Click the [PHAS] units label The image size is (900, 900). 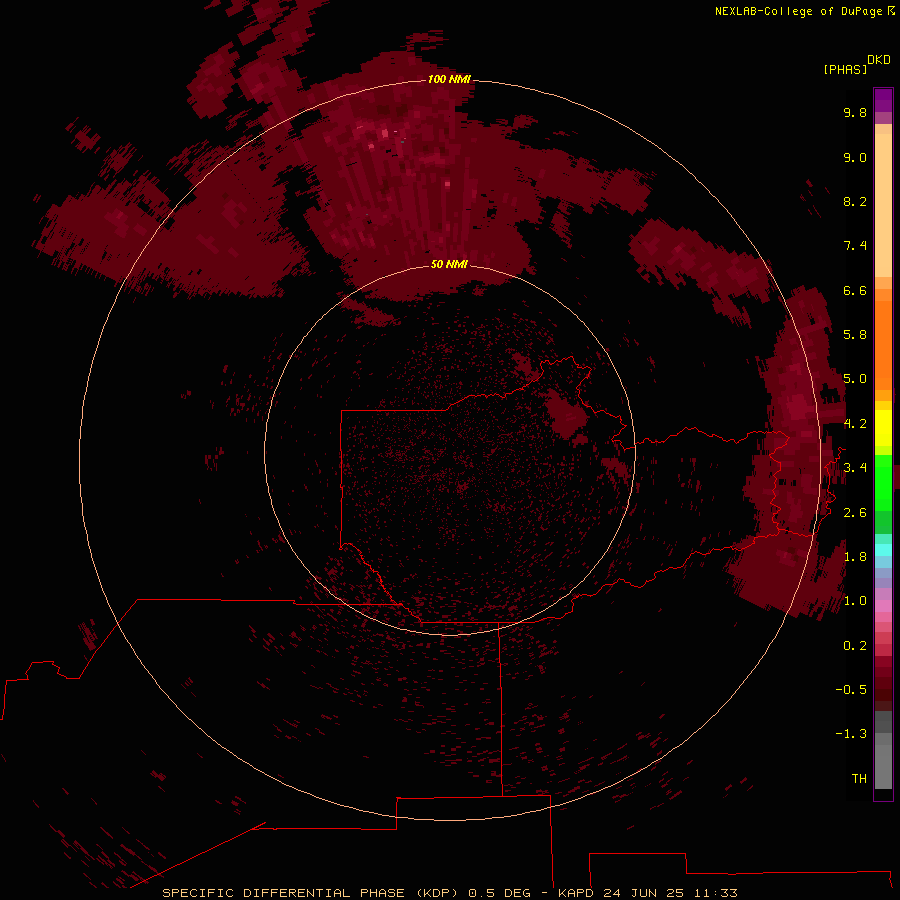[845, 69]
